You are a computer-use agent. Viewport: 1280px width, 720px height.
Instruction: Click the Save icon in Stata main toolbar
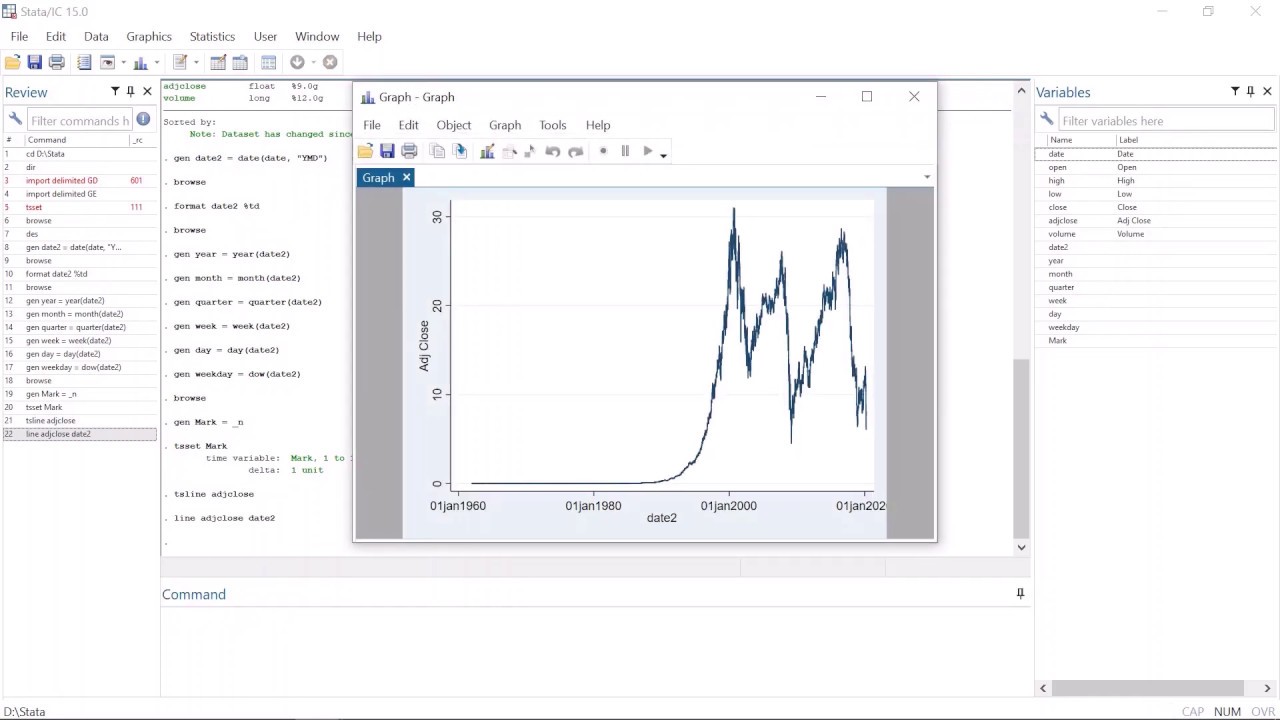pyautogui.click(x=35, y=62)
